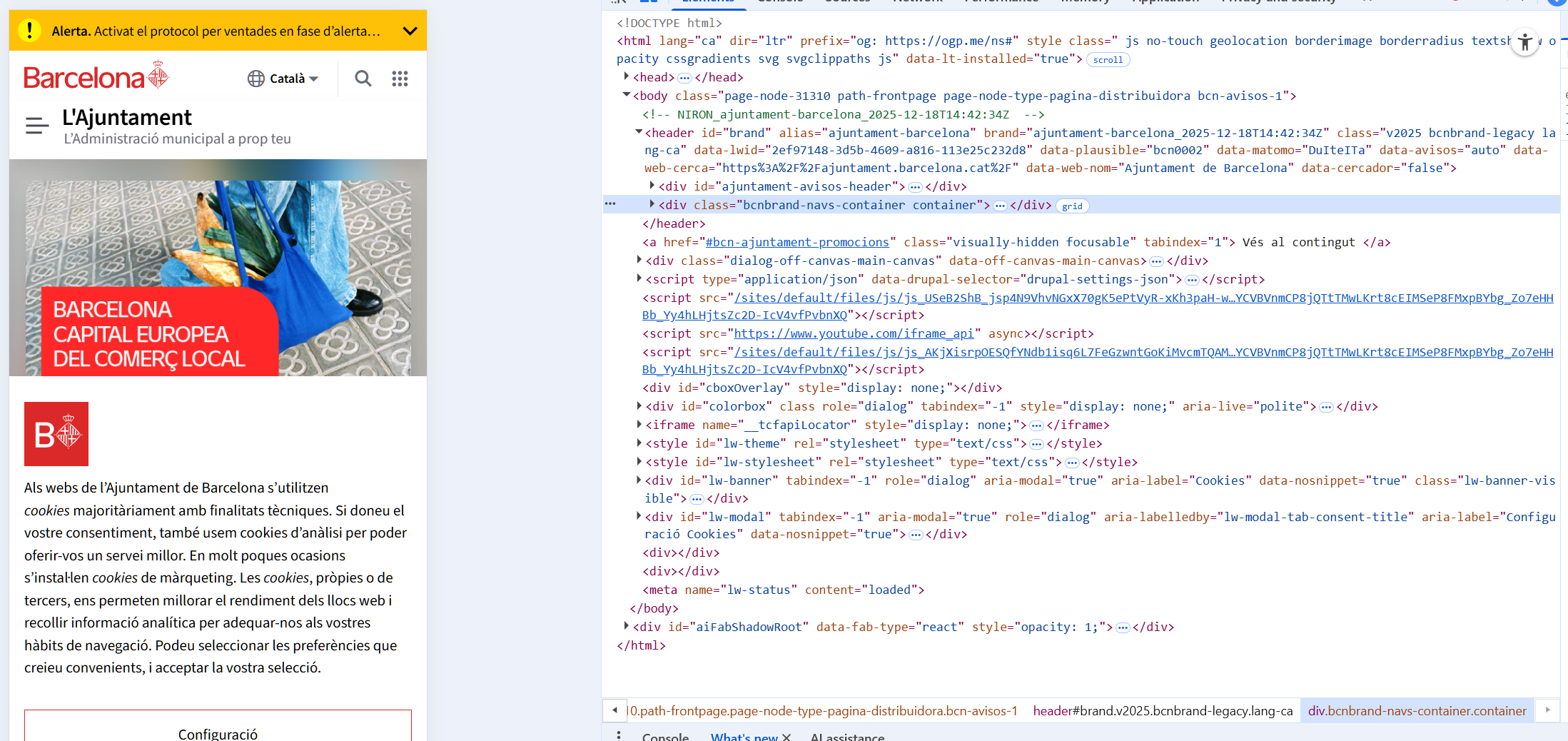Click the search magnifier icon on Barcelona site
The height and width of the screenshot is (741, 1568).
pos(363,79)
